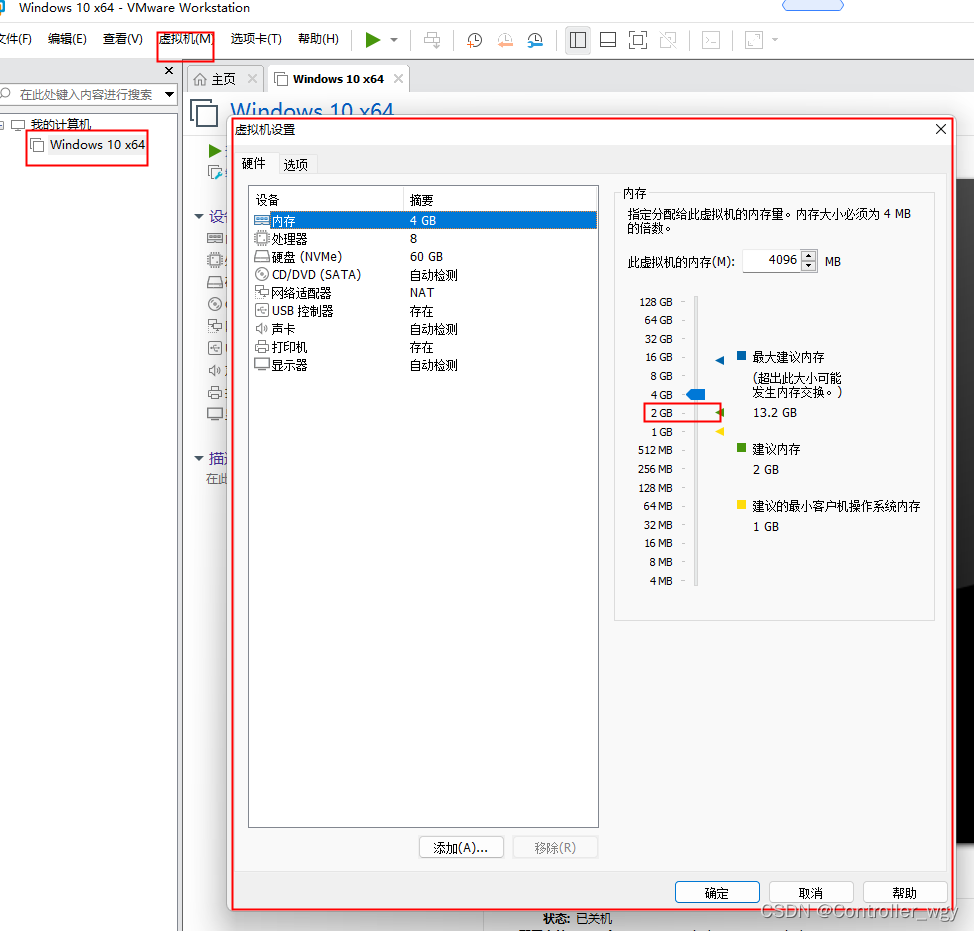Toggle the library sidebar view icon
This screenshot has width=974, height=931.
coord(578,40)
